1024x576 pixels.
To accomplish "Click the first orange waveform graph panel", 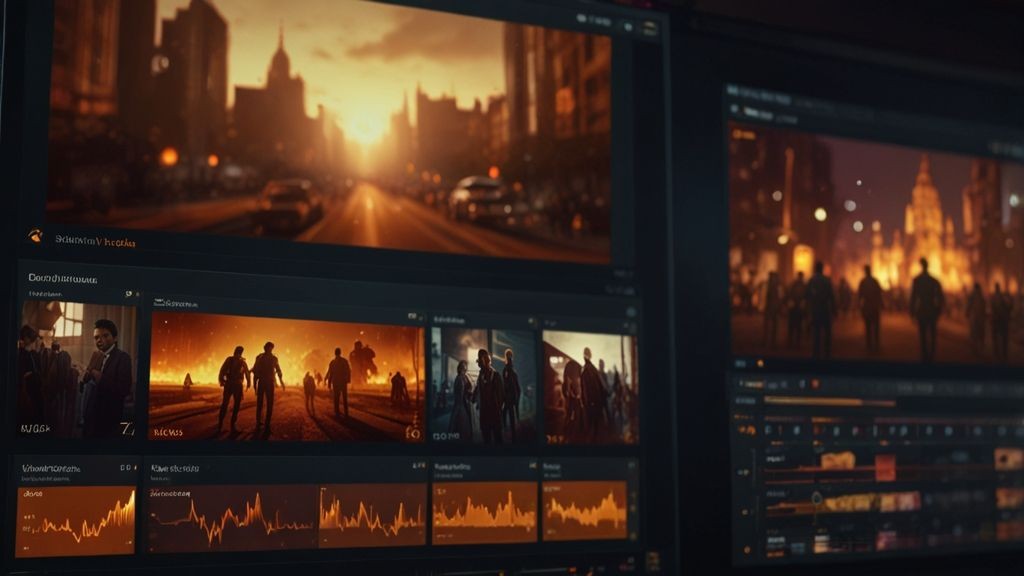I will pos(75,520).
